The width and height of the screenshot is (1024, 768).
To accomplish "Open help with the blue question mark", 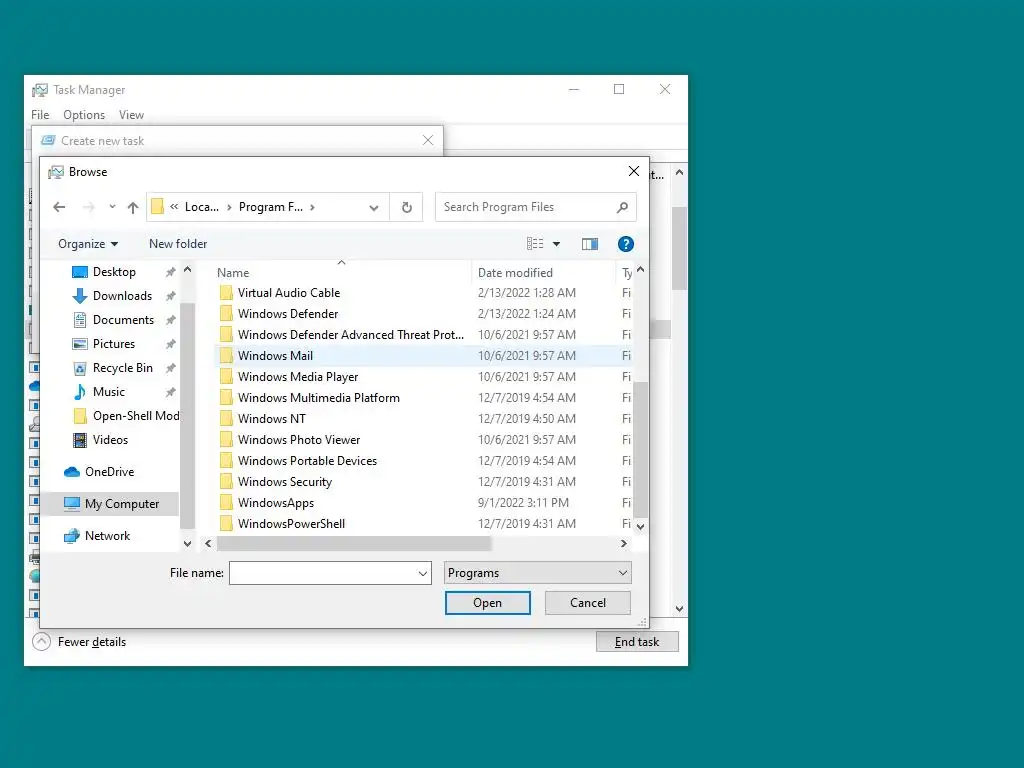I will [626, 244].
